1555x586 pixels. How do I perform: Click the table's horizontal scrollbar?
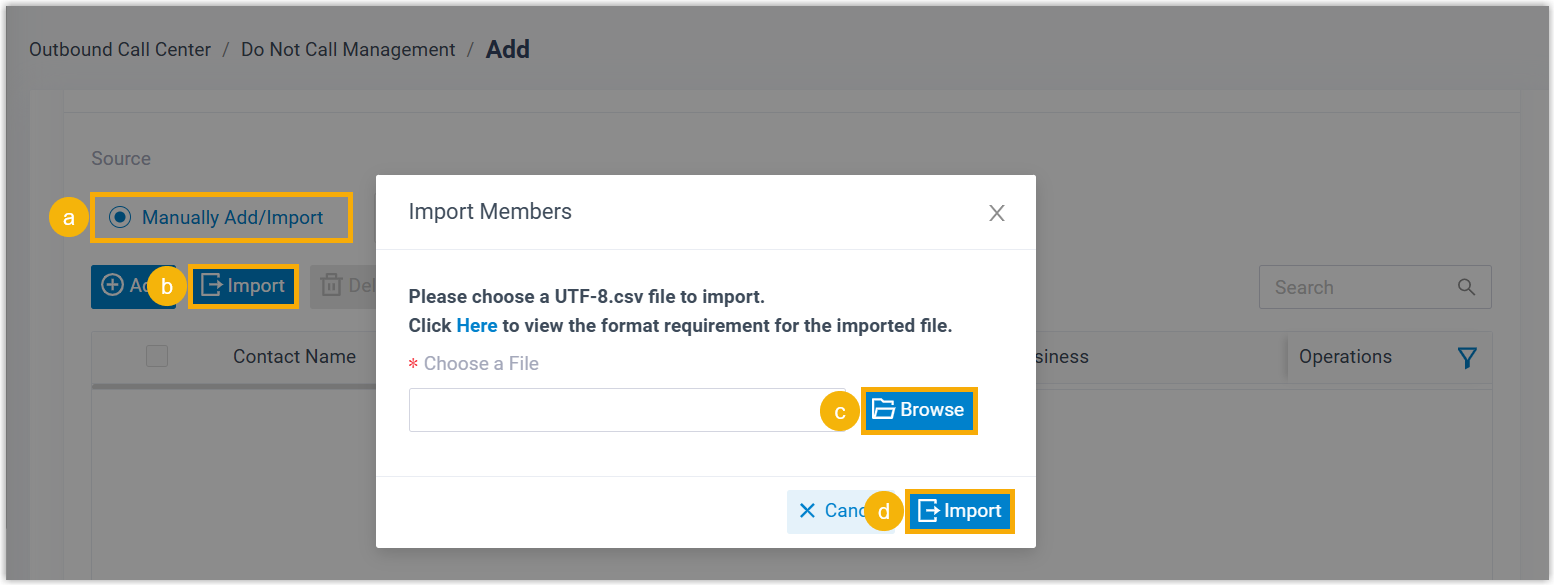tap(230, 385)
